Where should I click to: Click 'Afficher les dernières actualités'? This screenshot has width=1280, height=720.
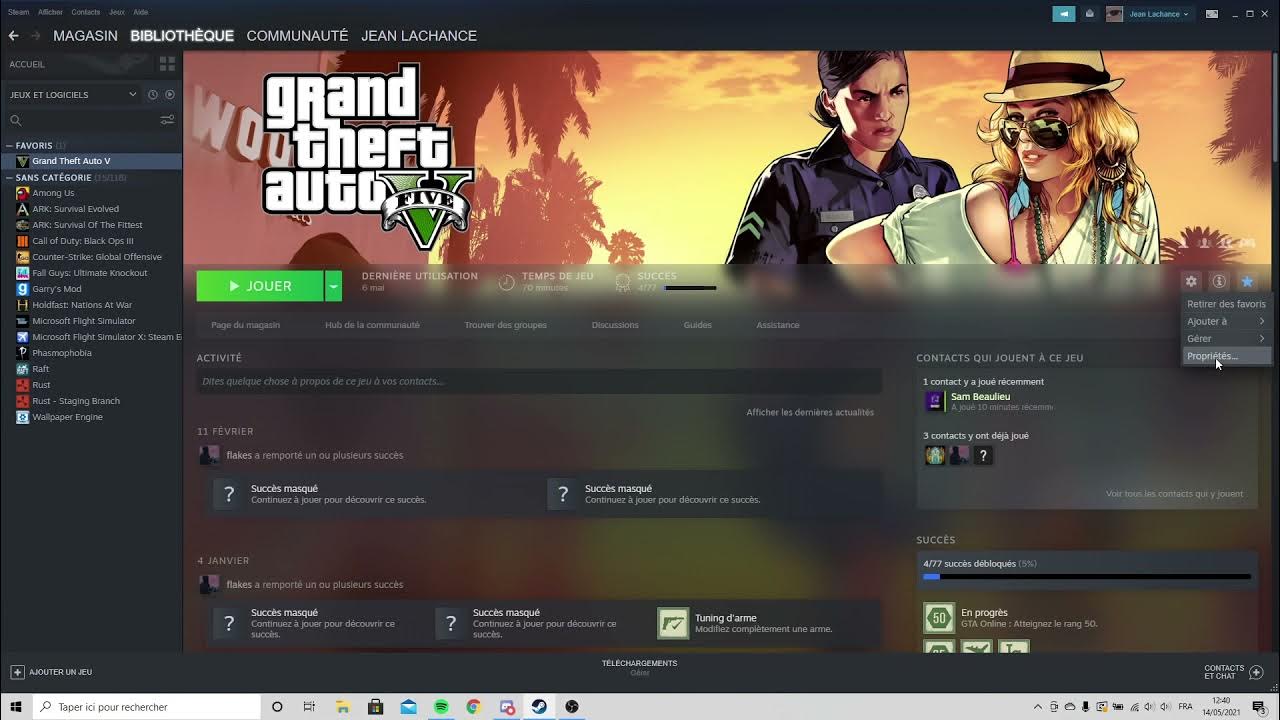[810, 412]
